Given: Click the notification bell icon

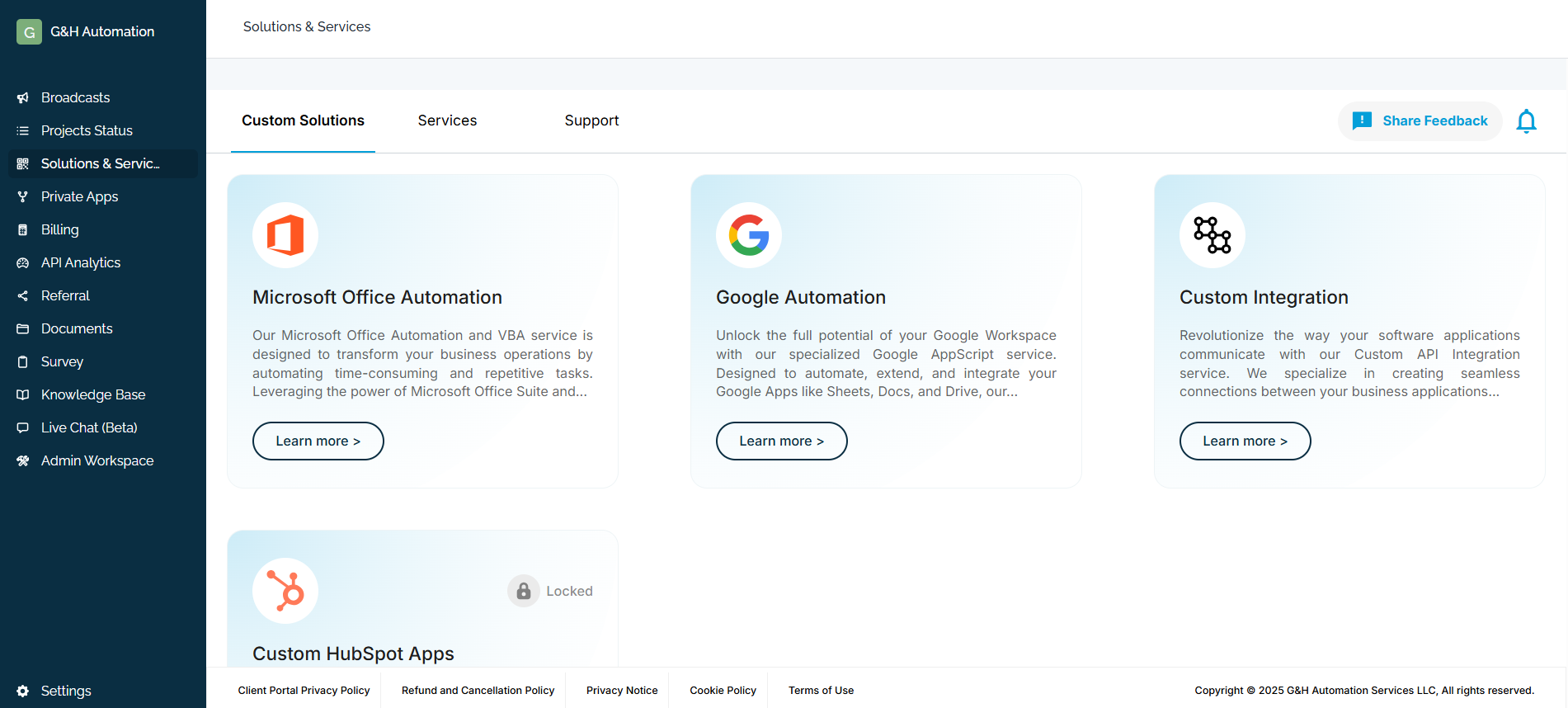Looking at the screenshot, I should click(x=1526, y=121).
